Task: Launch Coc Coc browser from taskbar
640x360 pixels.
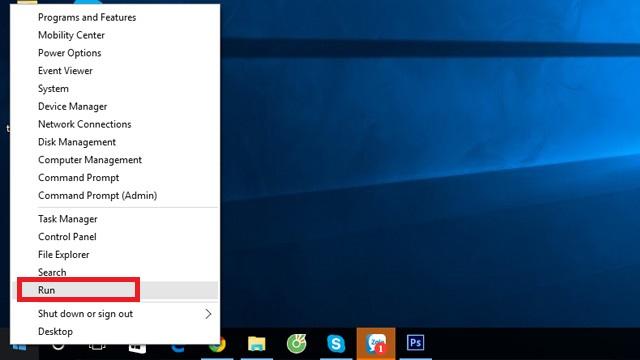Action: tap(296, 344)
